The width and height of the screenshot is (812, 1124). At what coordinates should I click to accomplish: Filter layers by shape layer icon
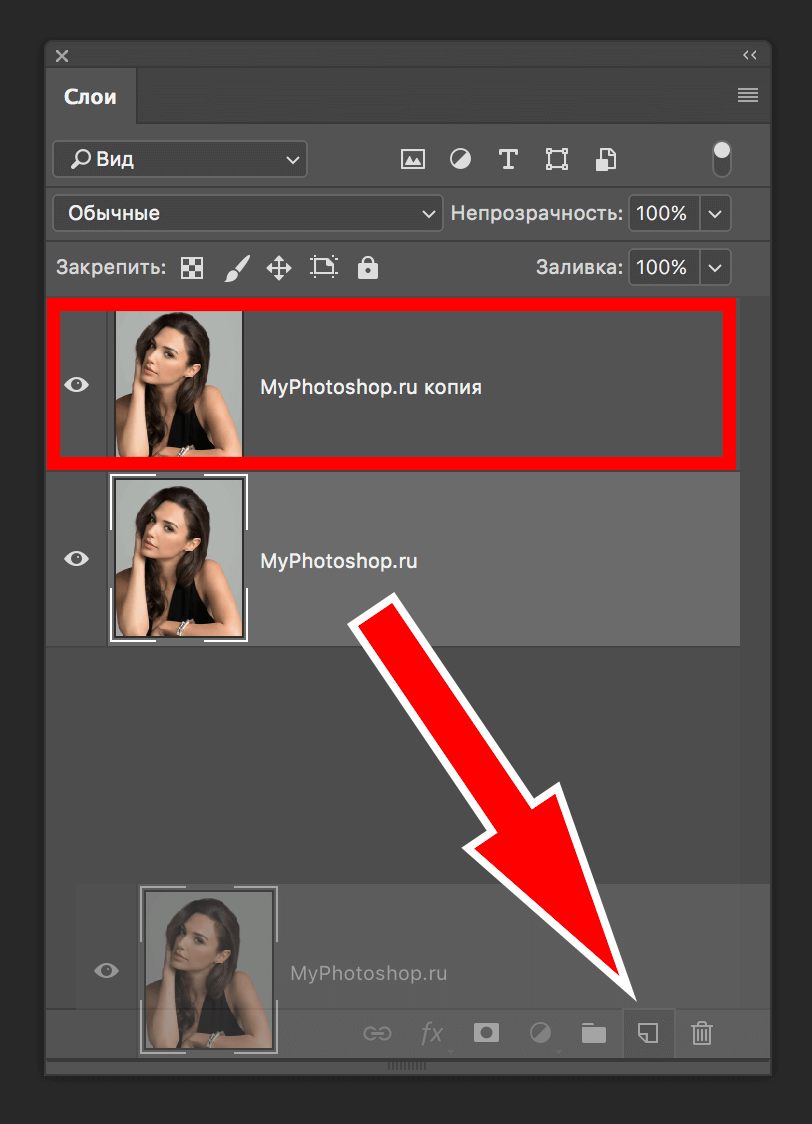click(556, 159)
